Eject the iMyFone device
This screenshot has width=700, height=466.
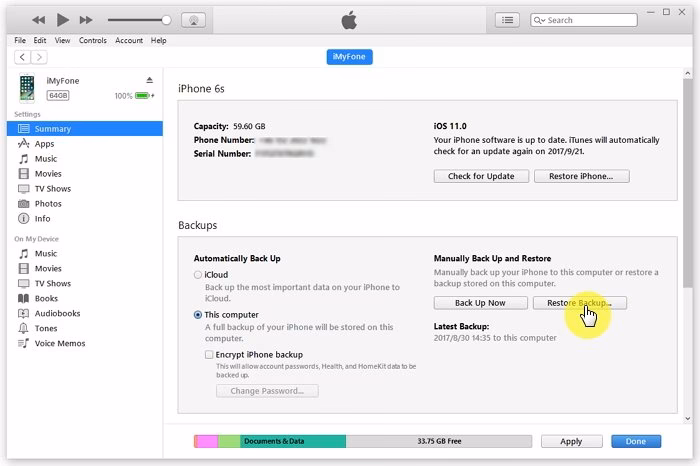[149, 80]
